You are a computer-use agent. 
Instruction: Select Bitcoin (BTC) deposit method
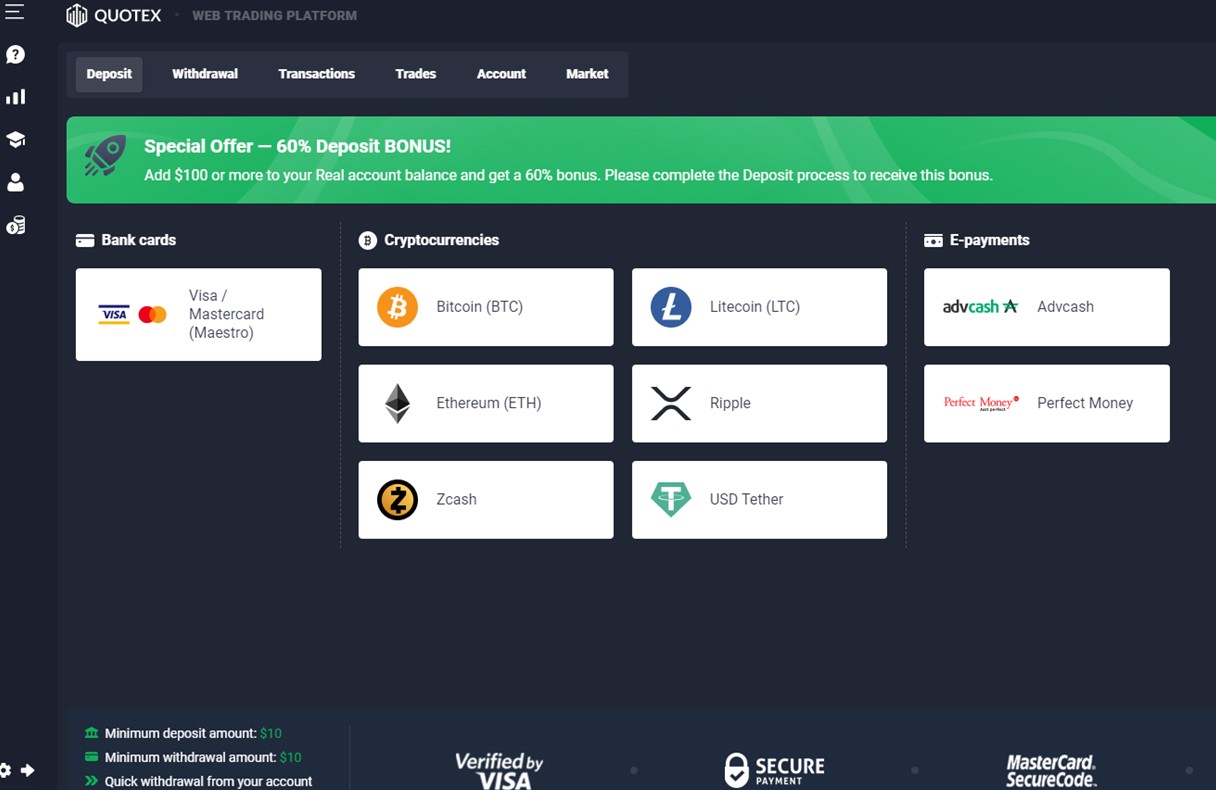(486, 307)
